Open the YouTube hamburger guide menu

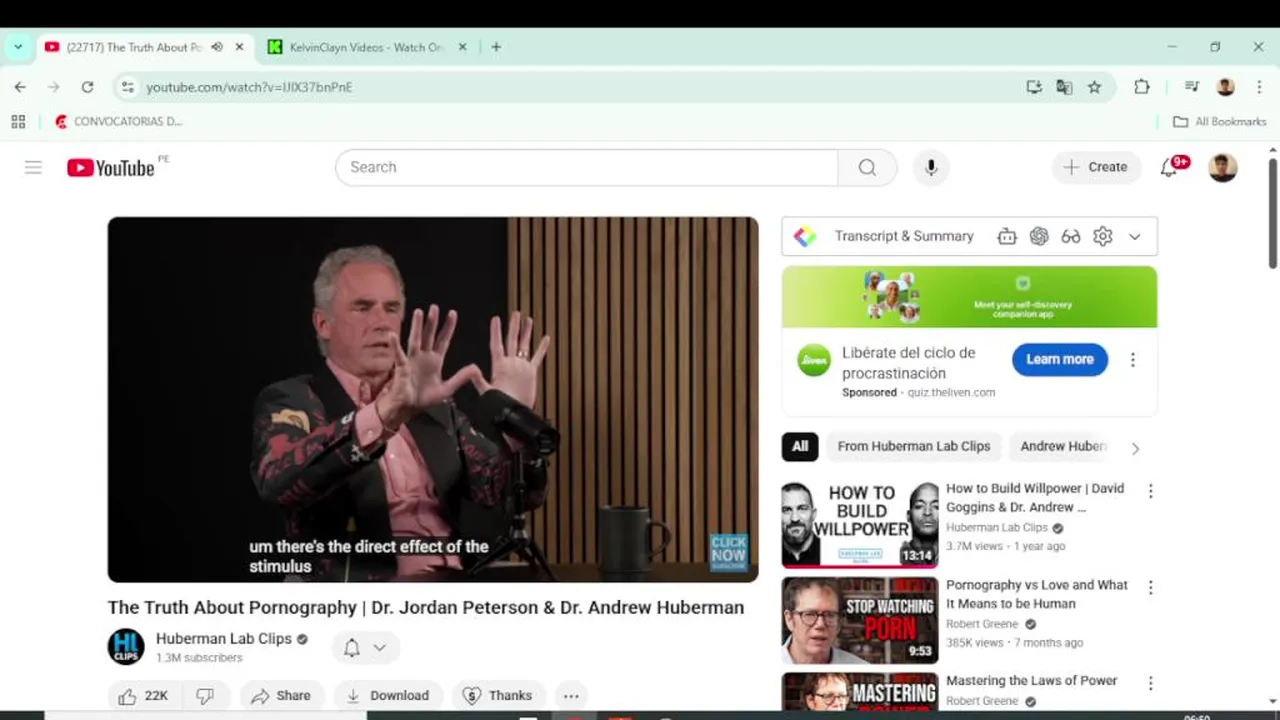33,167
